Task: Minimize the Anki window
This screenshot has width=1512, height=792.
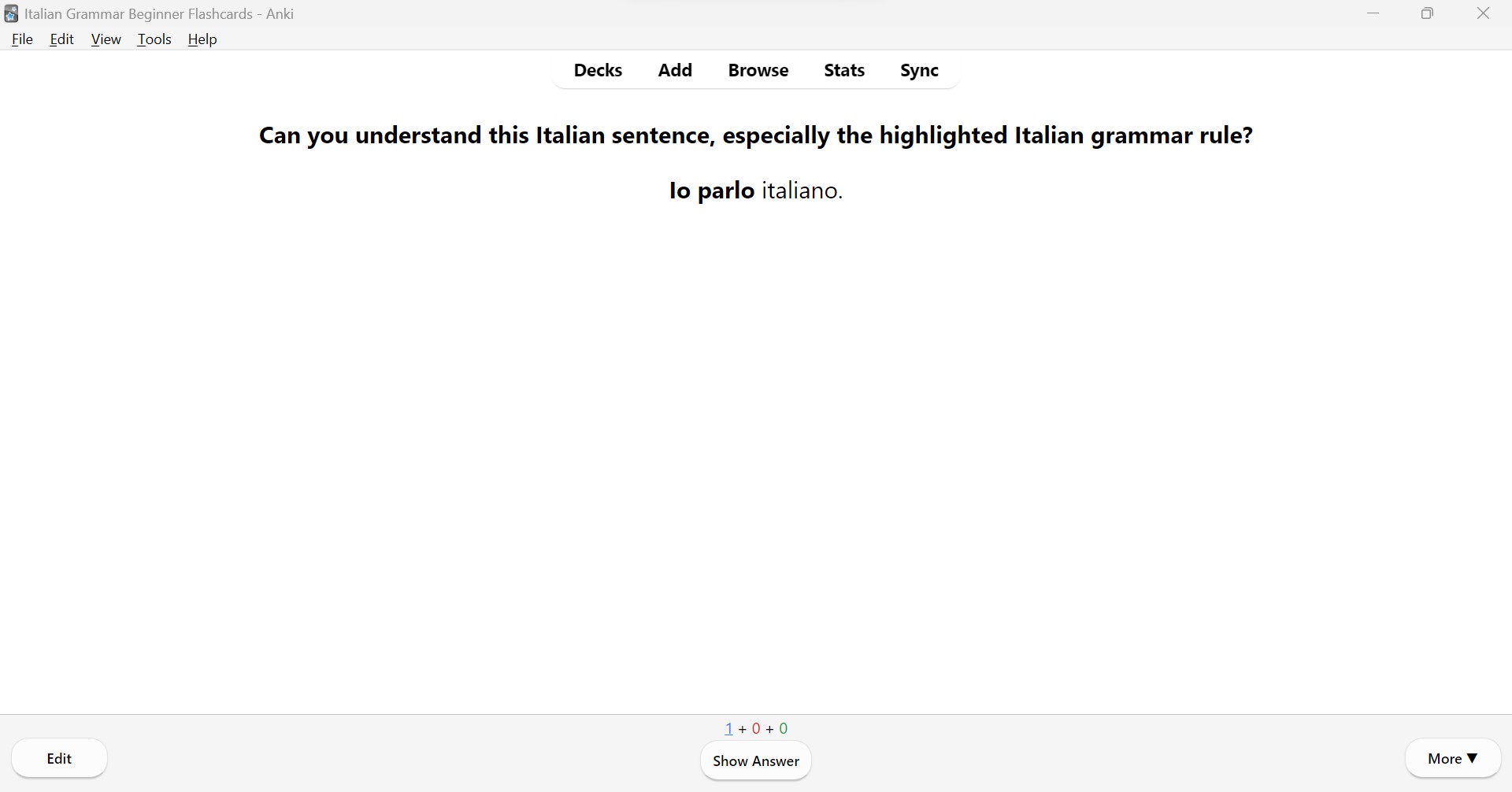Action: [x=1373, y=13]
